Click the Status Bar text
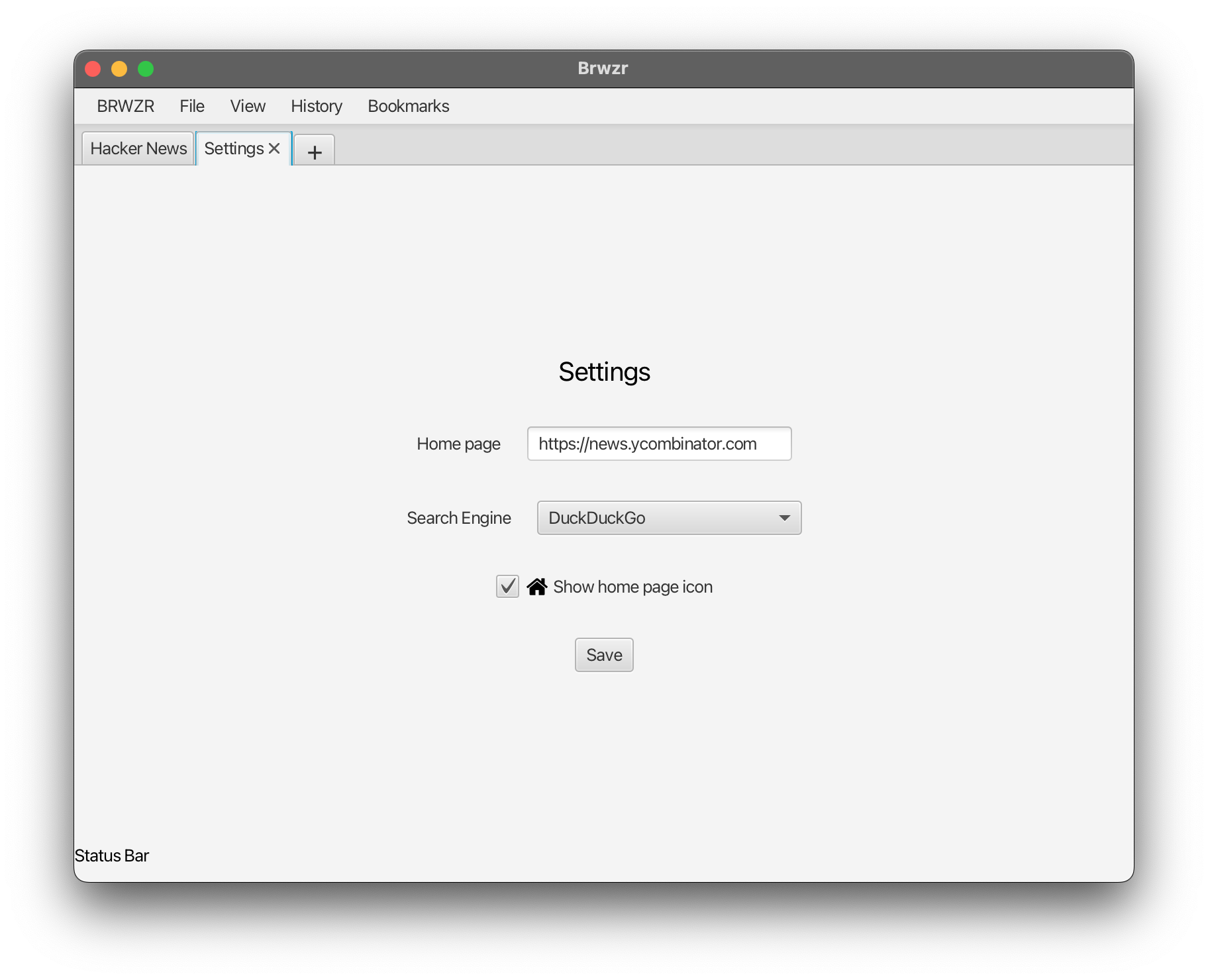 [111, 856]
